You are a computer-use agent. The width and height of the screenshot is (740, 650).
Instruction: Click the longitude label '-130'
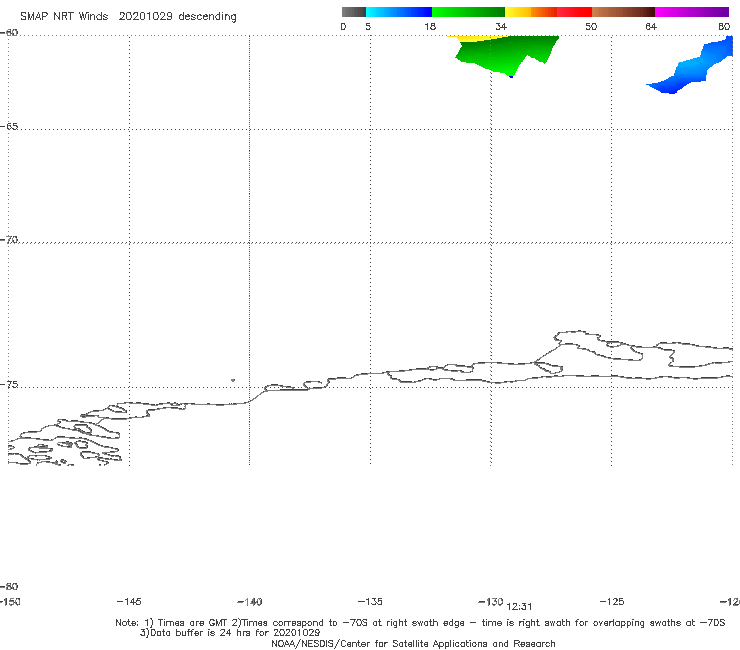point(491,602)
